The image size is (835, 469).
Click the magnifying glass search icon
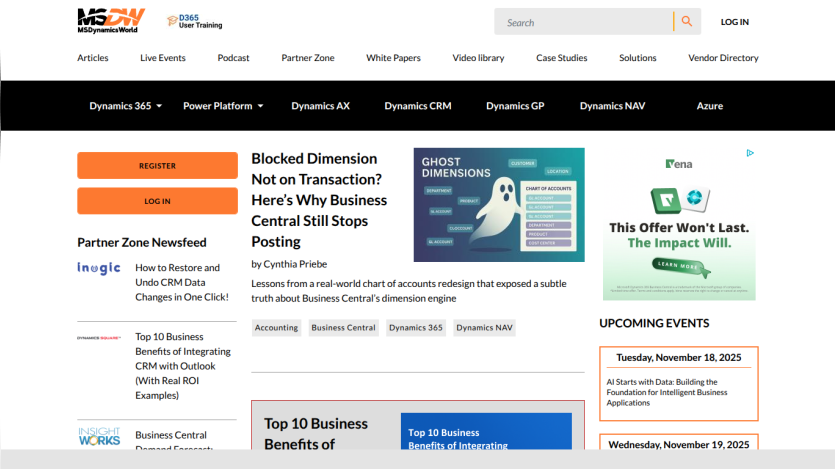coord(687,21)
